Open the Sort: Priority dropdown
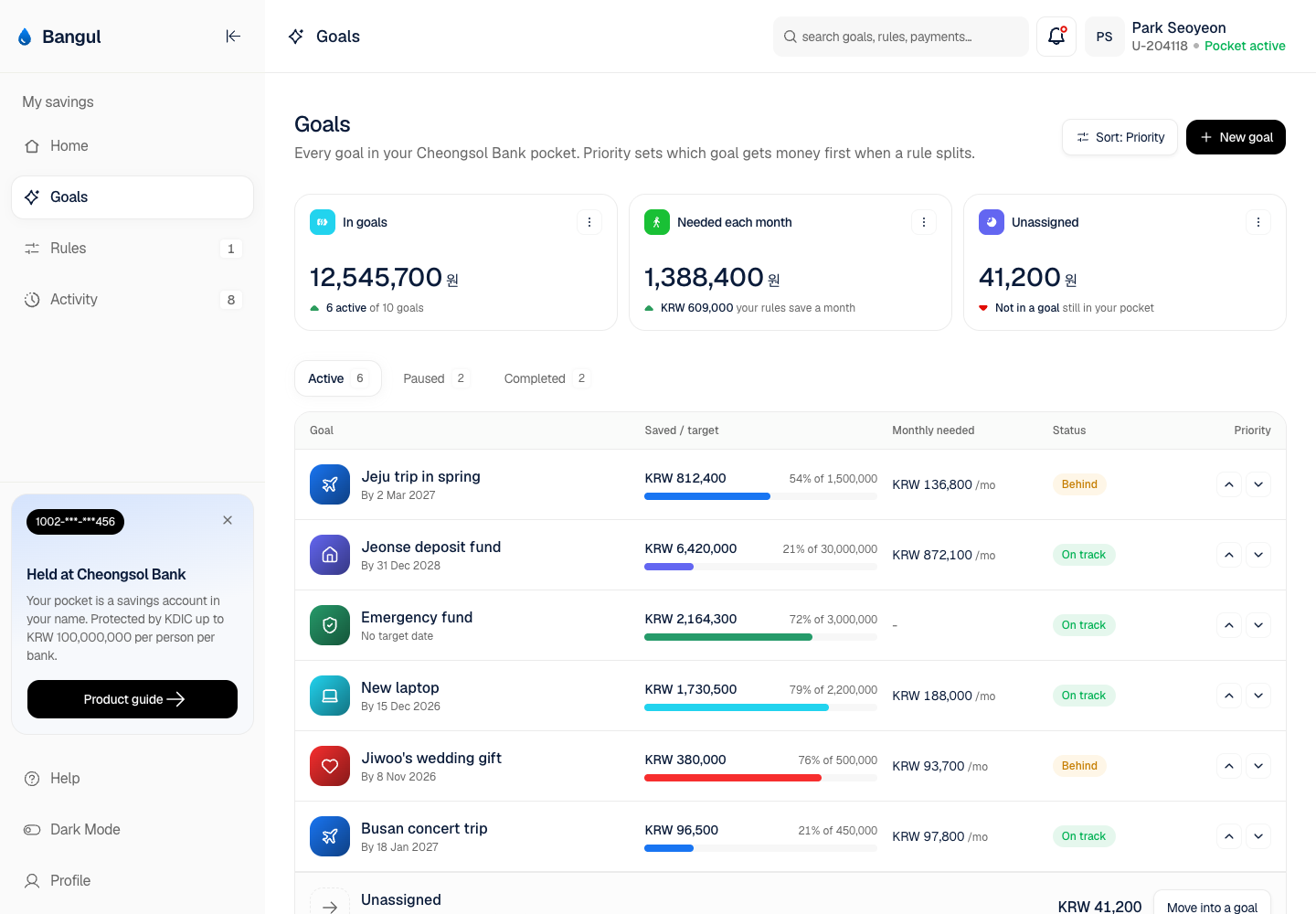Image resolution: width=1316 pixels, height=914 pixels. [1120, 137]
